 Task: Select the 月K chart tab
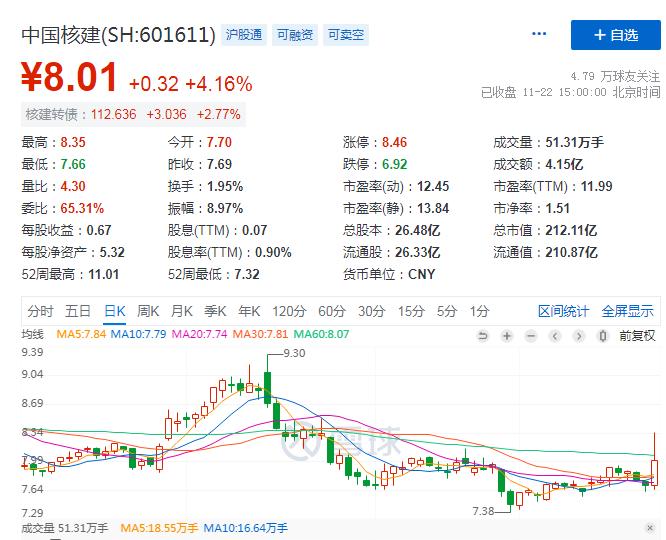[x=182, y=311]
